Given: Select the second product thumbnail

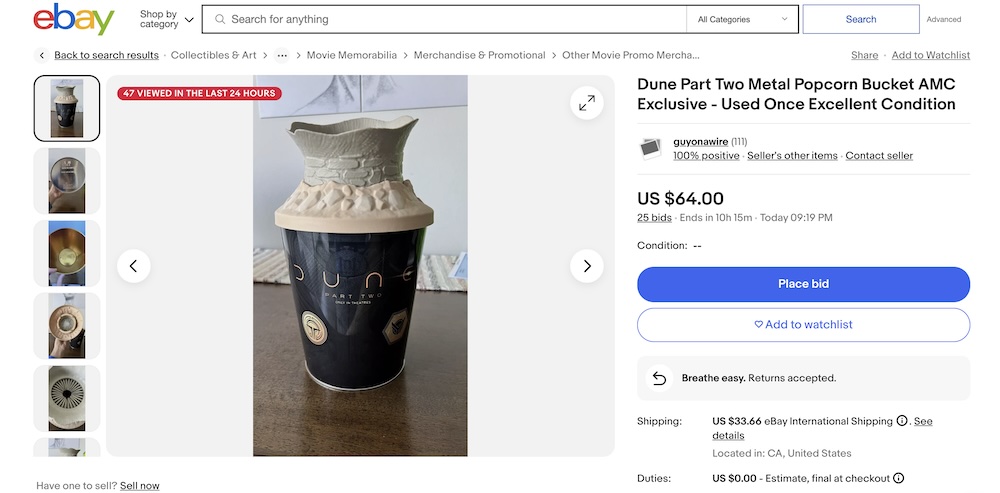Looking at the screenshot, I should click(x=67, y=181).
